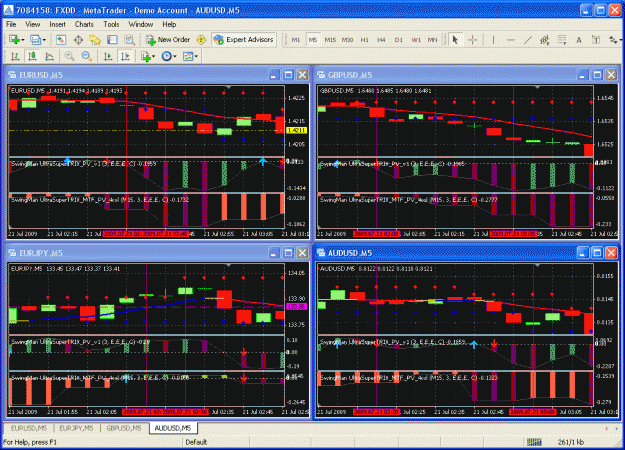Draw a horizontal line tool
This screenshot has width=625, height=450.
[511, 40]
